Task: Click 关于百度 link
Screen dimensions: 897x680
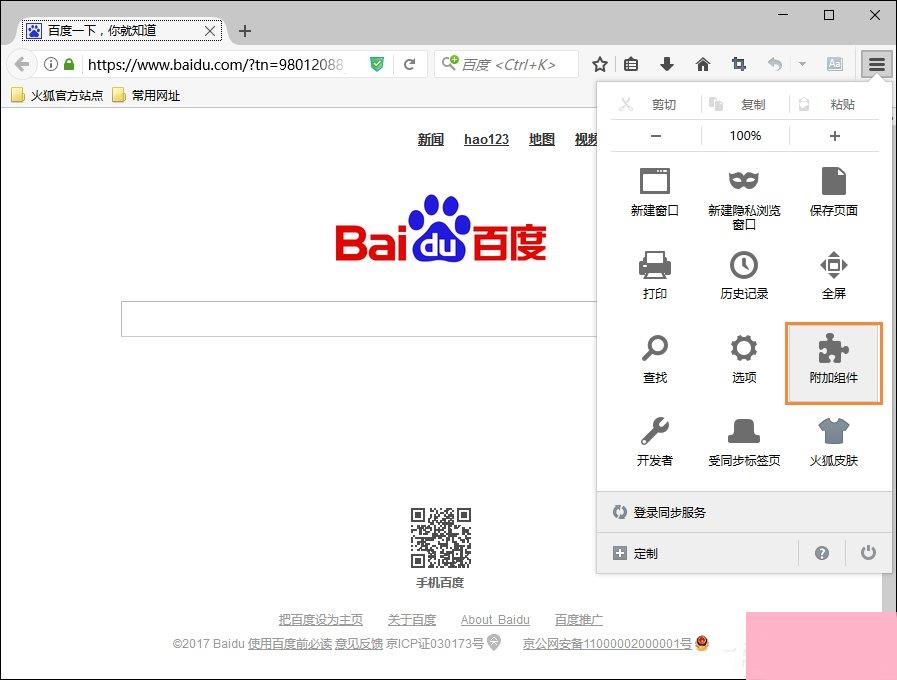Action: (411, 619)
